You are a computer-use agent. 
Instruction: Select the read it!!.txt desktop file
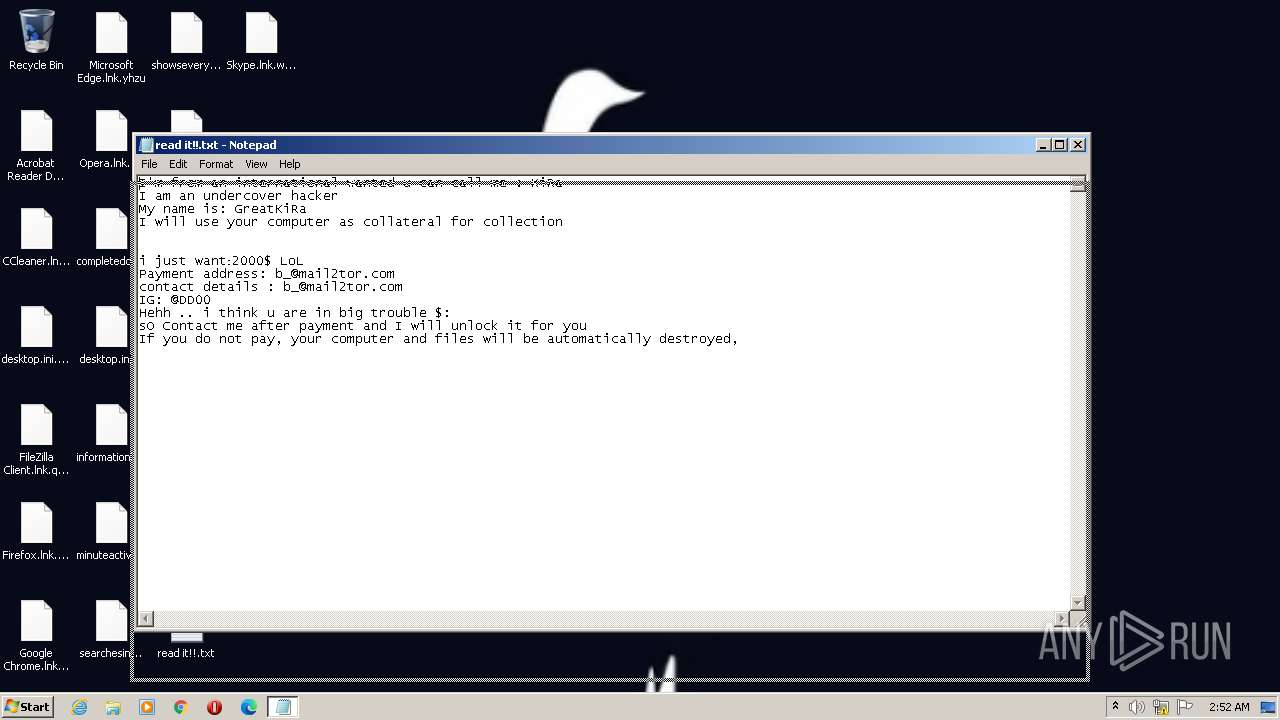point(186,647)
